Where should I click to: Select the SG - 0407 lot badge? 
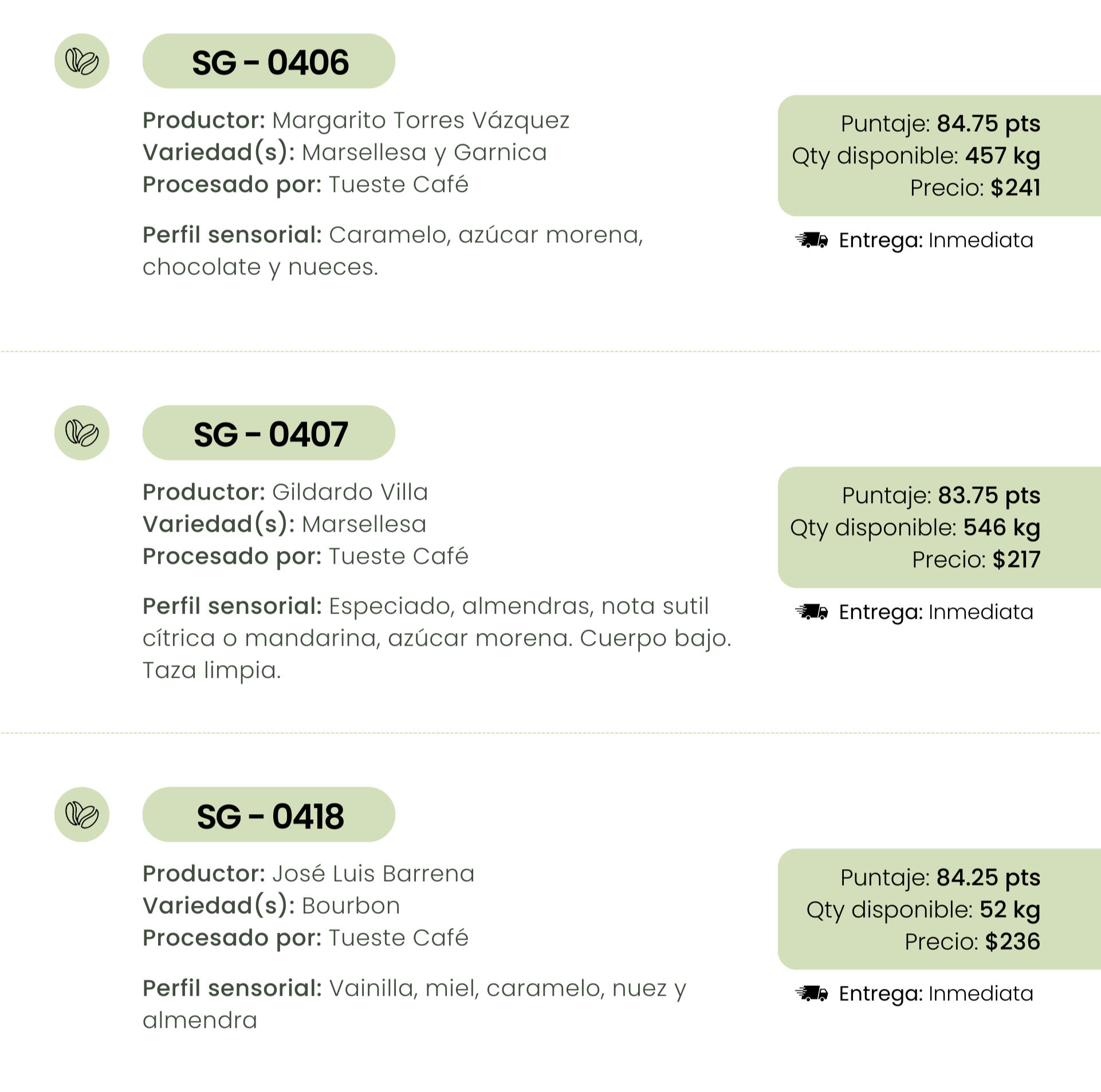point(269,433)
